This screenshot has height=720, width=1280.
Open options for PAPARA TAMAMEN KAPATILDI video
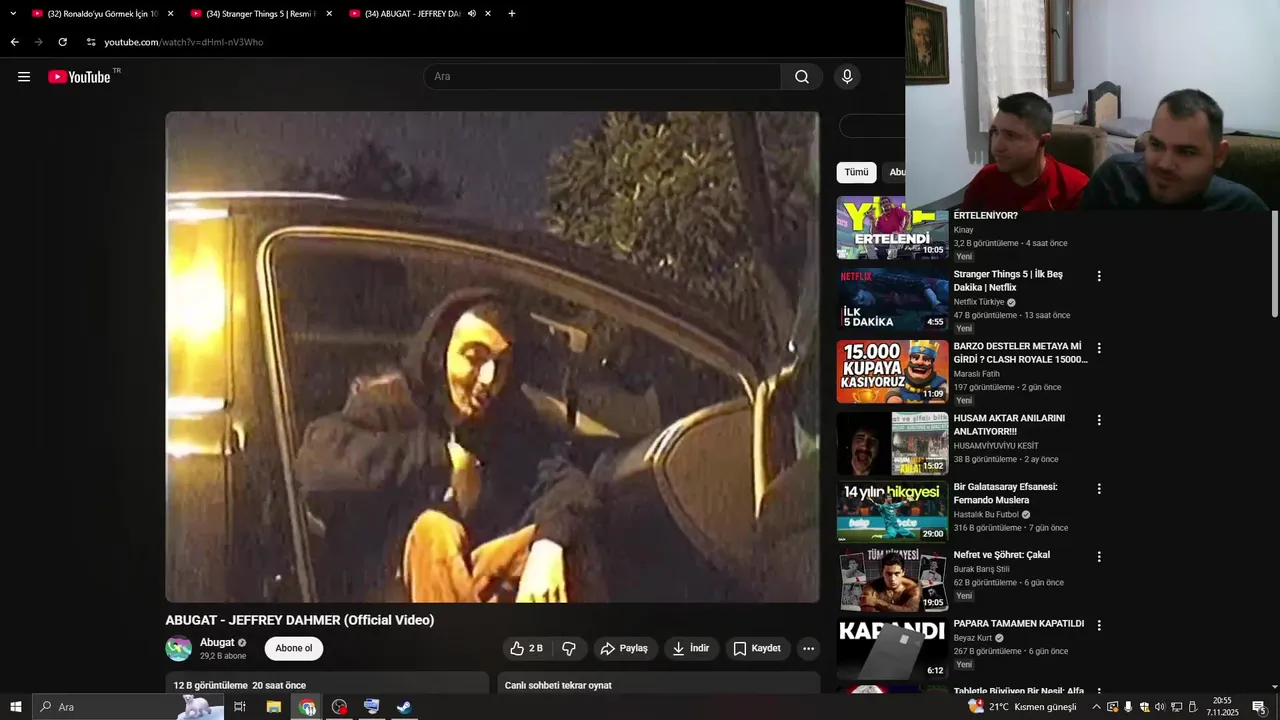(1099, 625)
